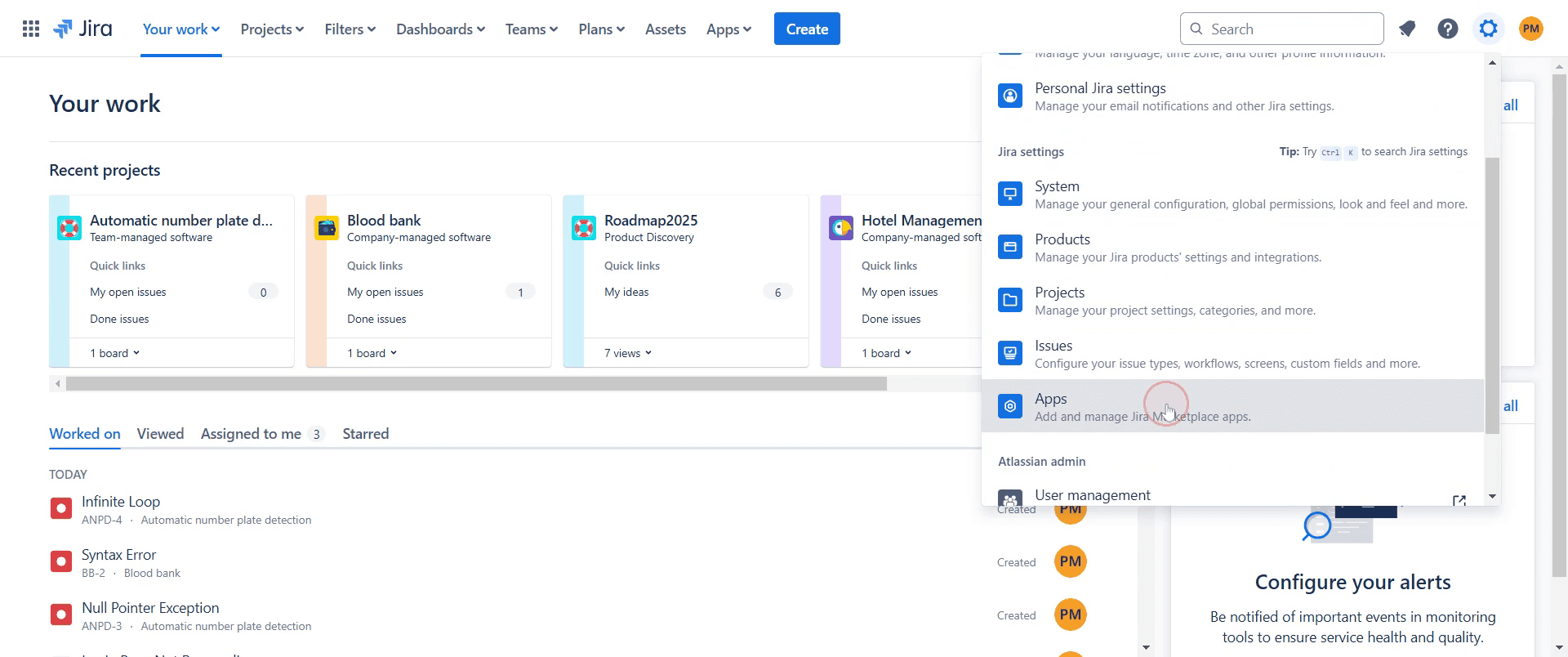Switch to the Assigned to me tab
1568x657 pixels.
pos(262,434)
